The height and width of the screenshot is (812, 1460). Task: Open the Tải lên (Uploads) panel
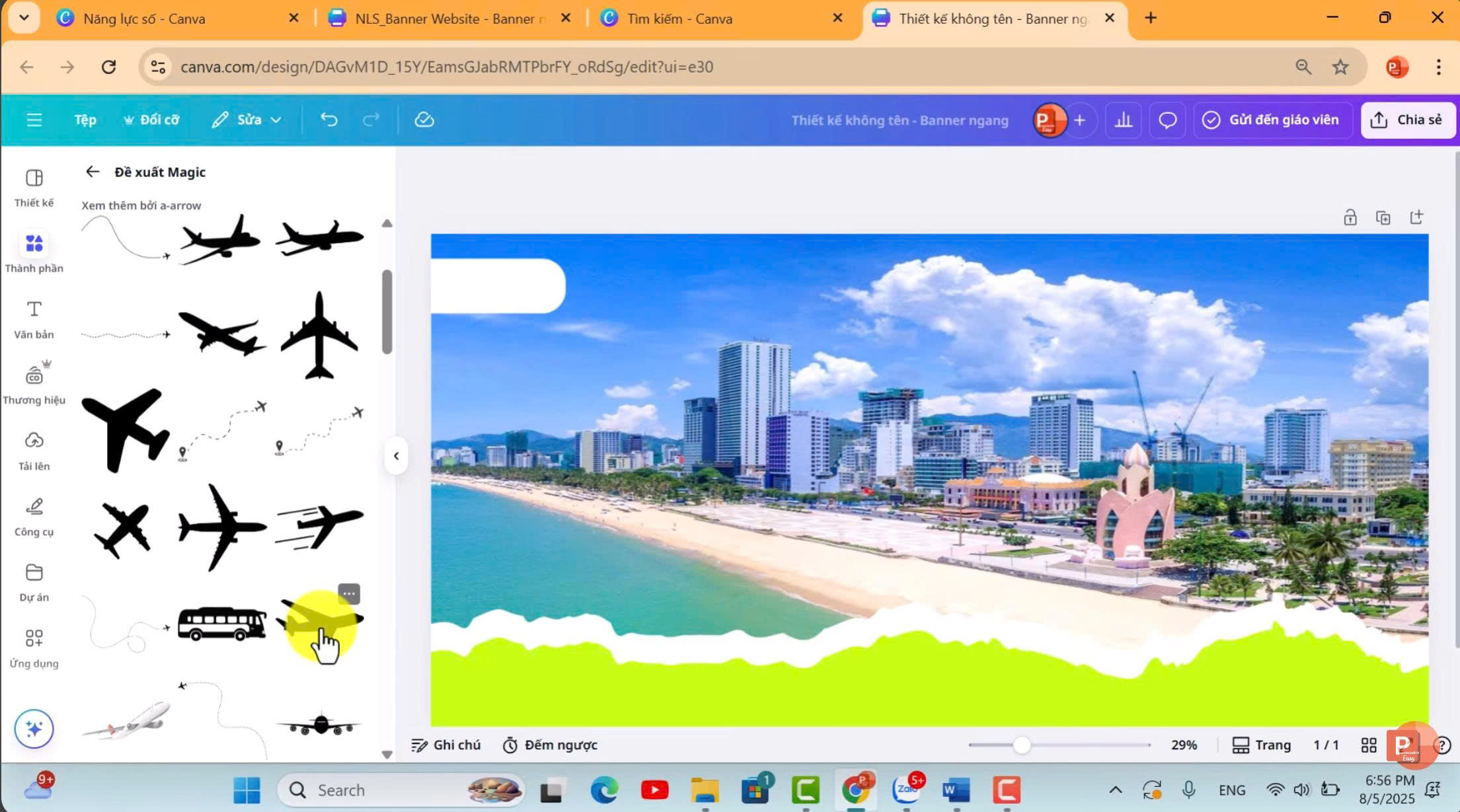(x=34, y=448)
